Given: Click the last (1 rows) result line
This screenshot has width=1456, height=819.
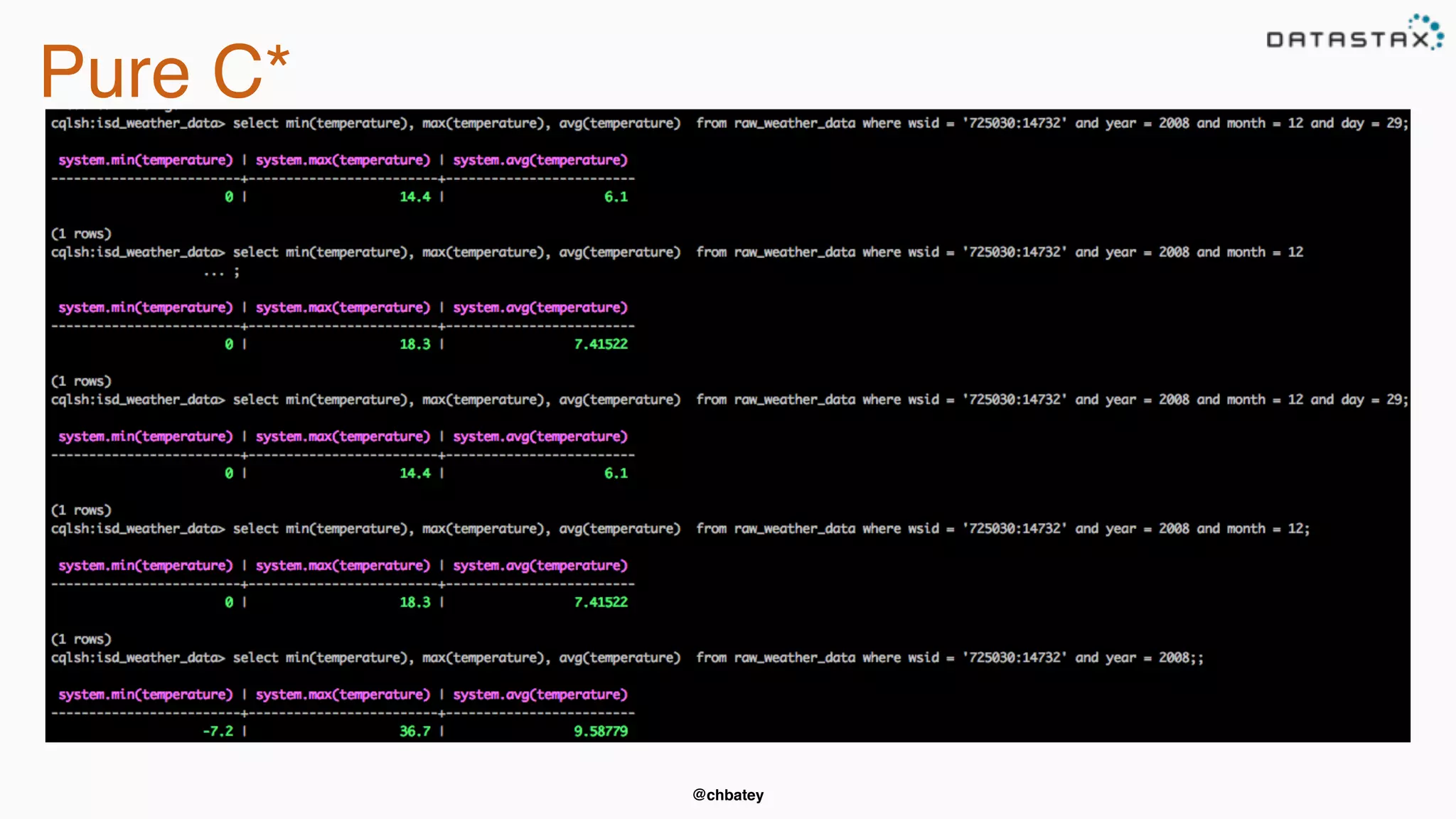Looking at the screenshot, I should [x=81, y=639].
